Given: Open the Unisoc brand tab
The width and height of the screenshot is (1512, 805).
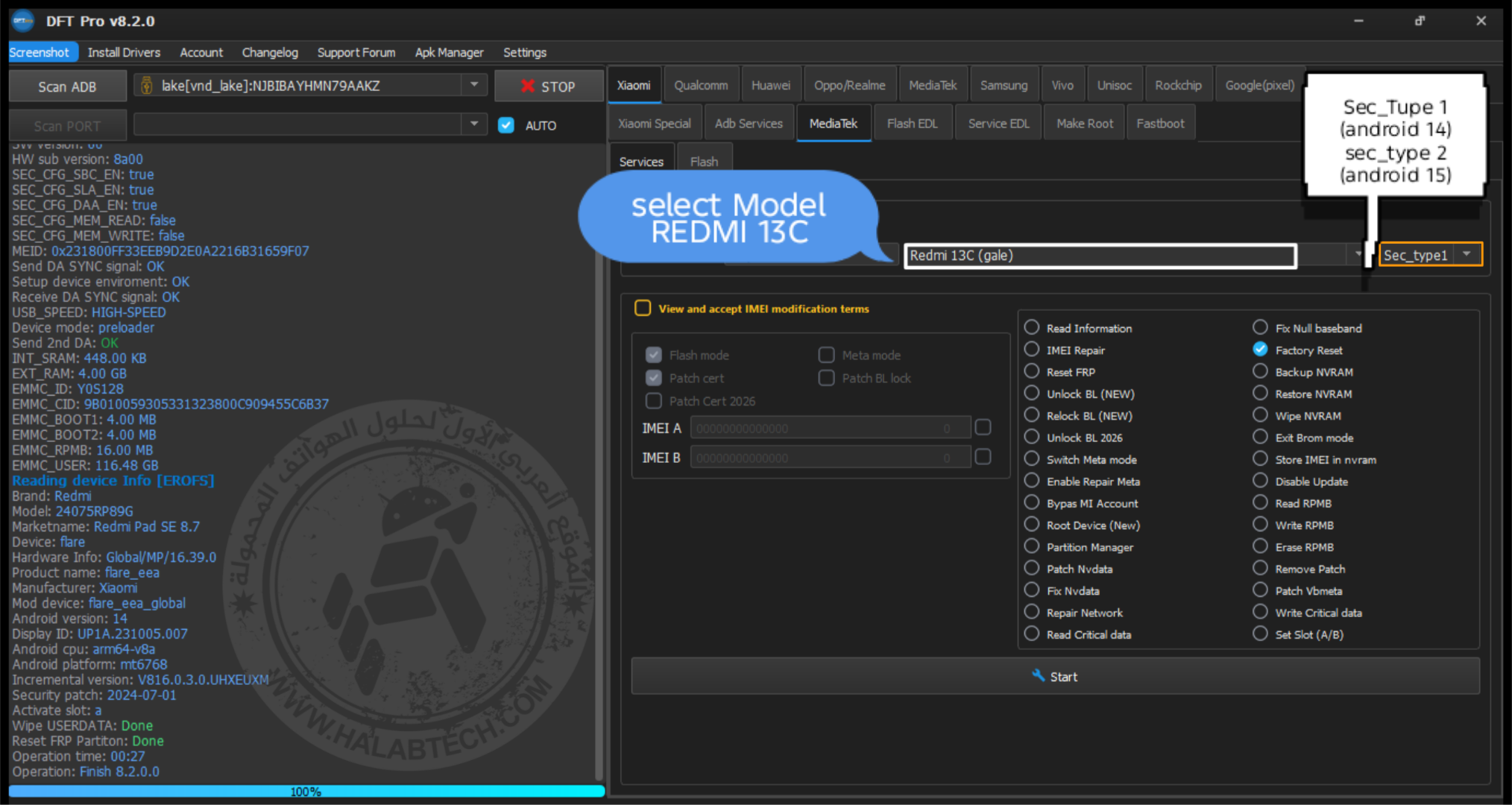Looking at the screenshot, I should [1115, 85].
